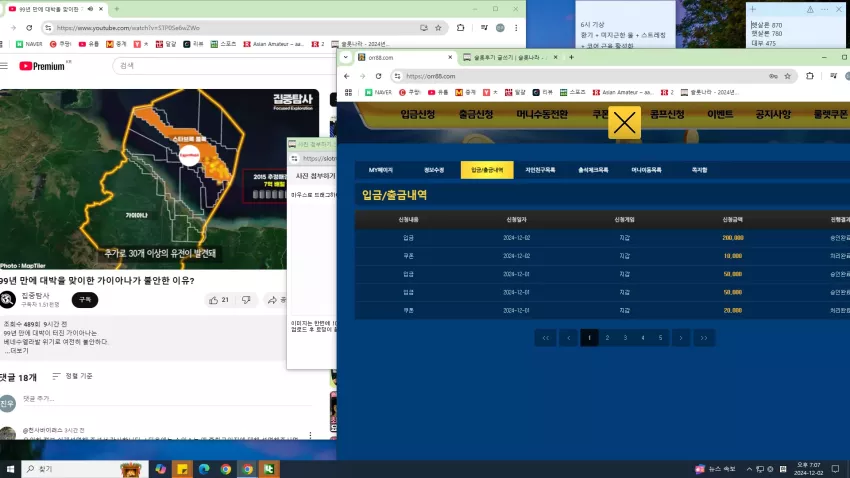Go to pagination page 2
Screen dimensions: 850x478
pos(607,338)
